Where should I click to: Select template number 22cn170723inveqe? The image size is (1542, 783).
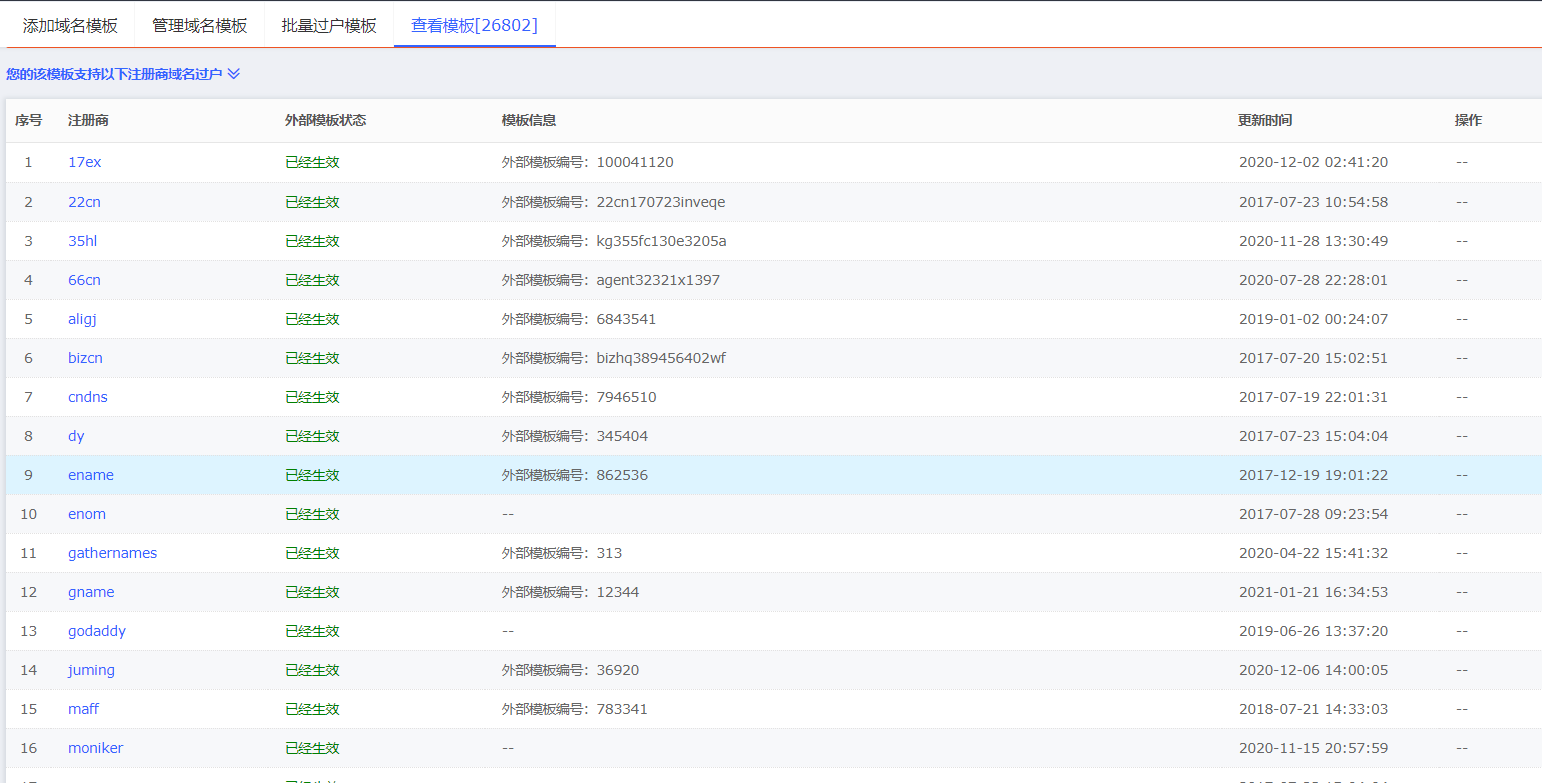661,202
